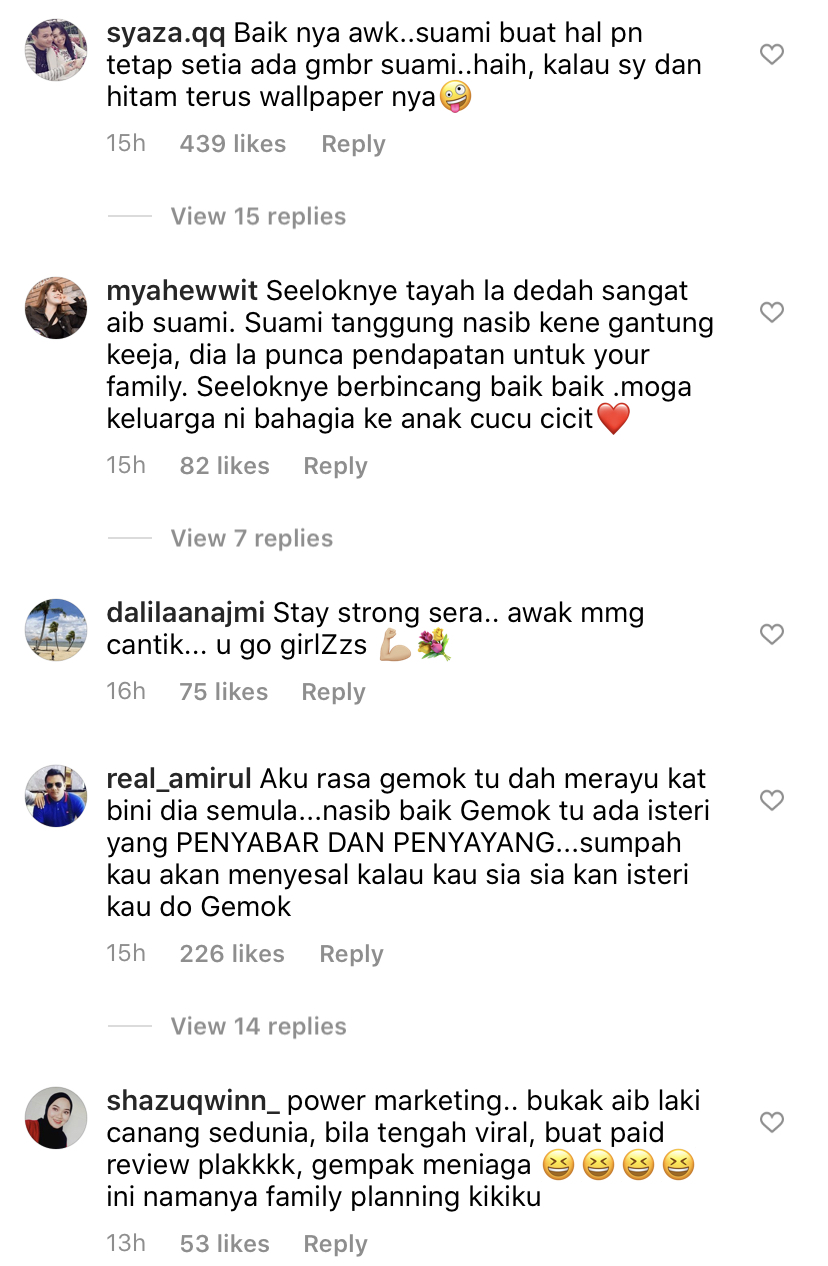
Task: View the 226 likes on real_amirul's comment
Action: pos(232,954)
